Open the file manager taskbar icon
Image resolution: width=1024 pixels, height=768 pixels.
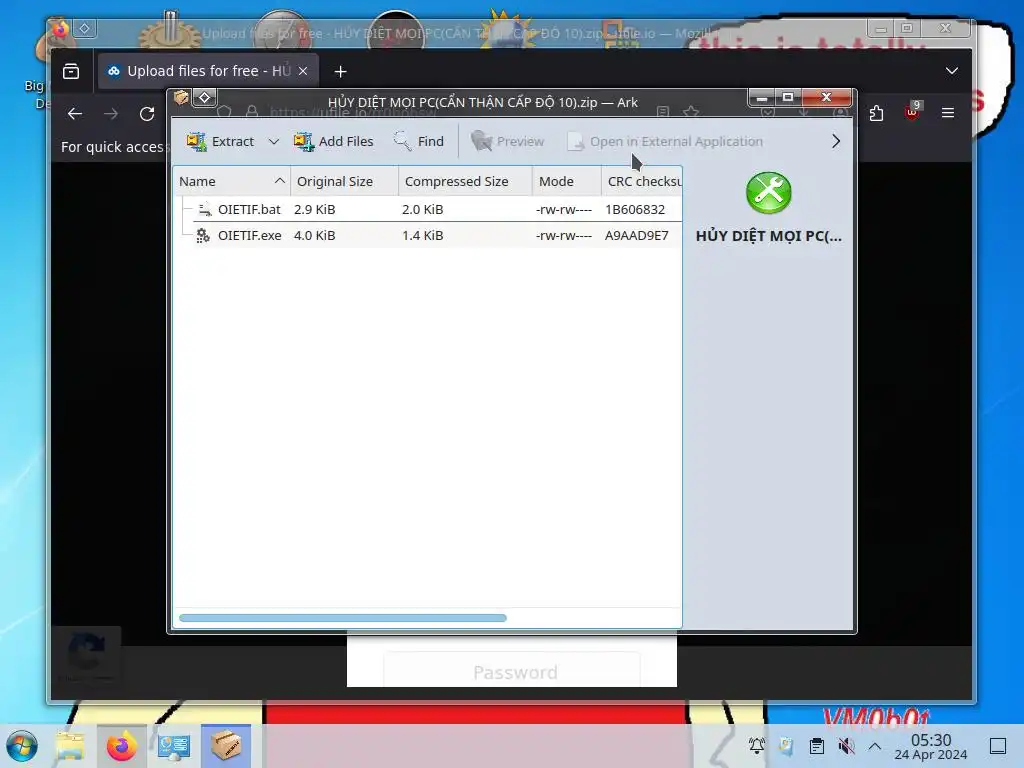coord(70,746)
